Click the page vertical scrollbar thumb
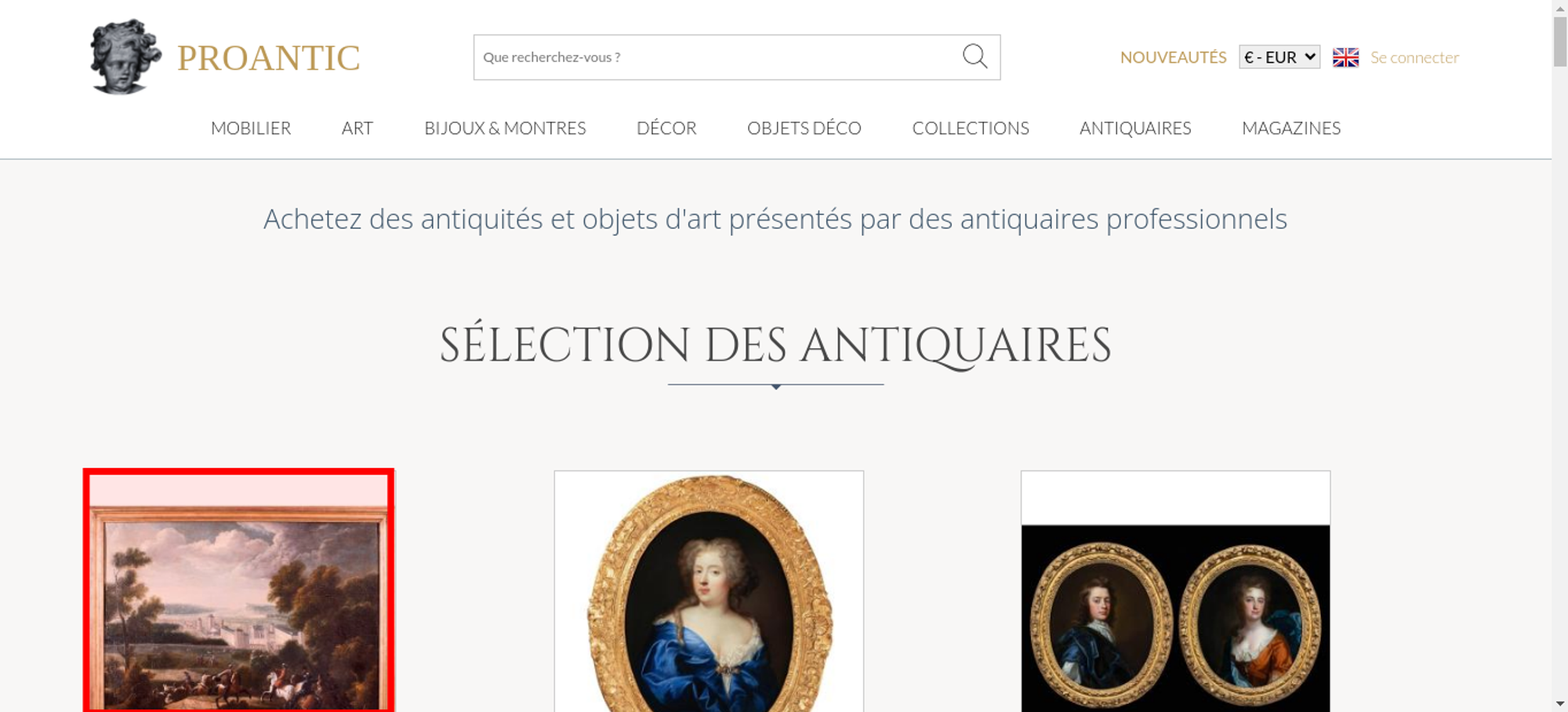Viewport: 1568px width, 712px height. 1560,42
